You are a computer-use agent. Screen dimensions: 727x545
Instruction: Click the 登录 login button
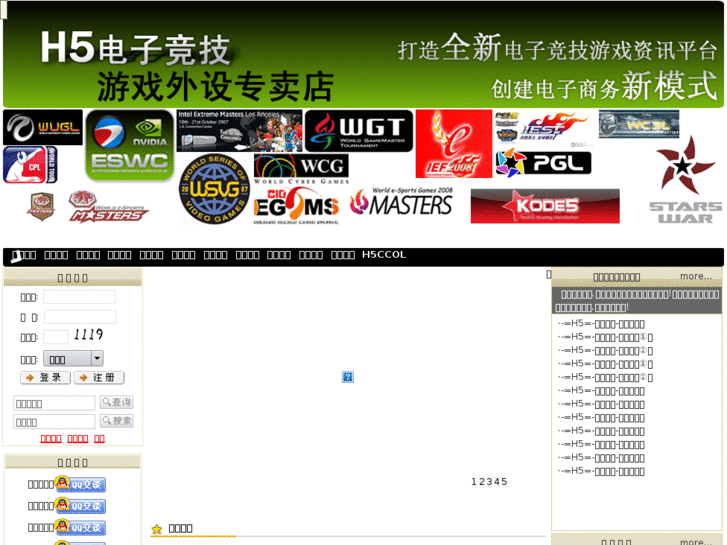click(45, 378)
